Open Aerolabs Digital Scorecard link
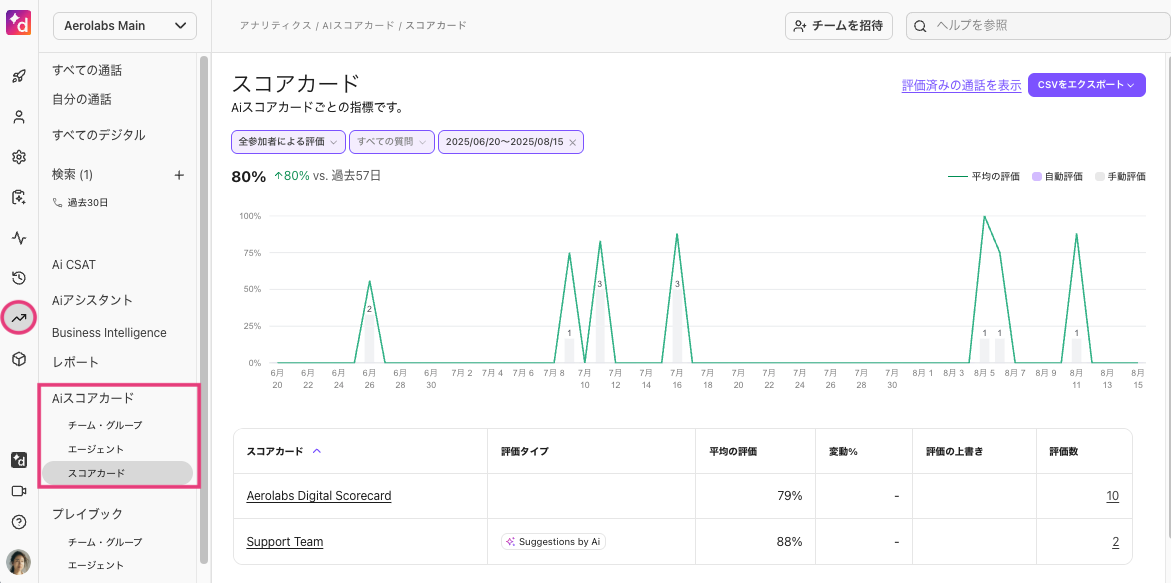The image size is (1171, 583). 319,496
